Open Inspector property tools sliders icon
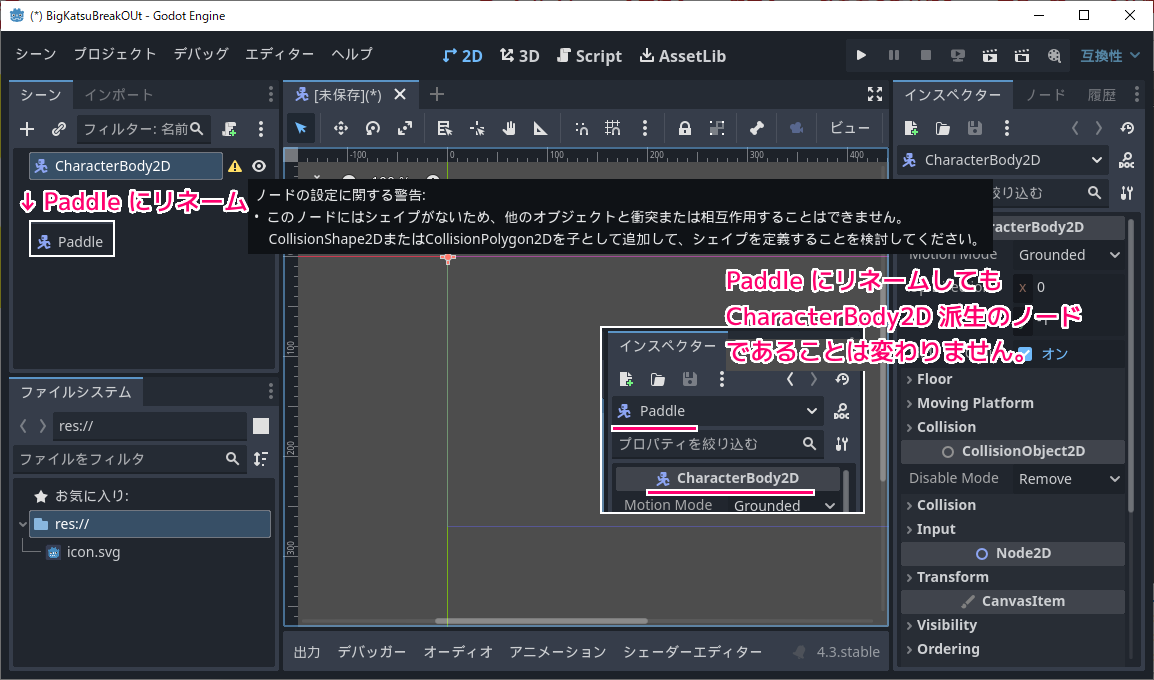Viewport: 1154px width, 680px height. [1127, 193]
